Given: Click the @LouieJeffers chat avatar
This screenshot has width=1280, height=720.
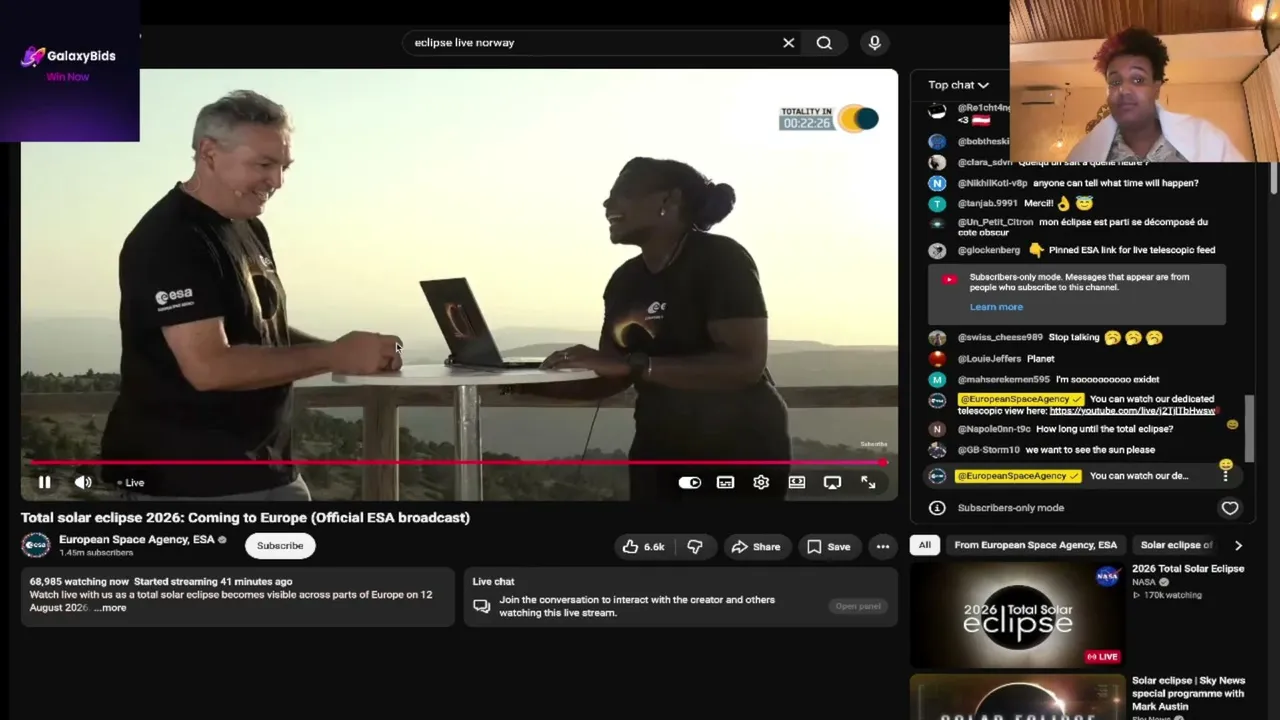Looking at the screenshot, I should (x=937, y=359).
